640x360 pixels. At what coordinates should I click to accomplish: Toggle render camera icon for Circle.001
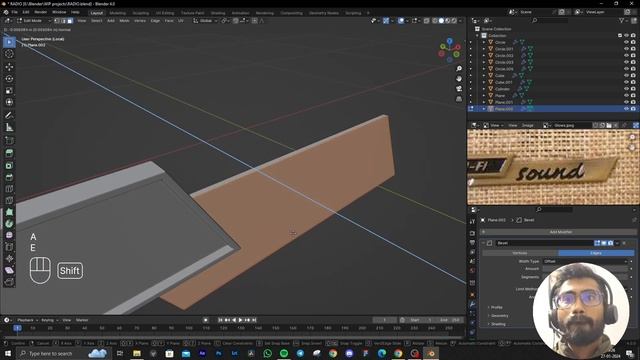pos(633,49)
